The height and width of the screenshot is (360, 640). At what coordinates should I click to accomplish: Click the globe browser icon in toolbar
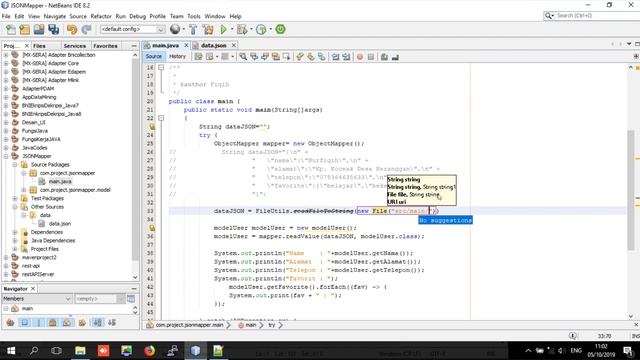coord(175,29)
